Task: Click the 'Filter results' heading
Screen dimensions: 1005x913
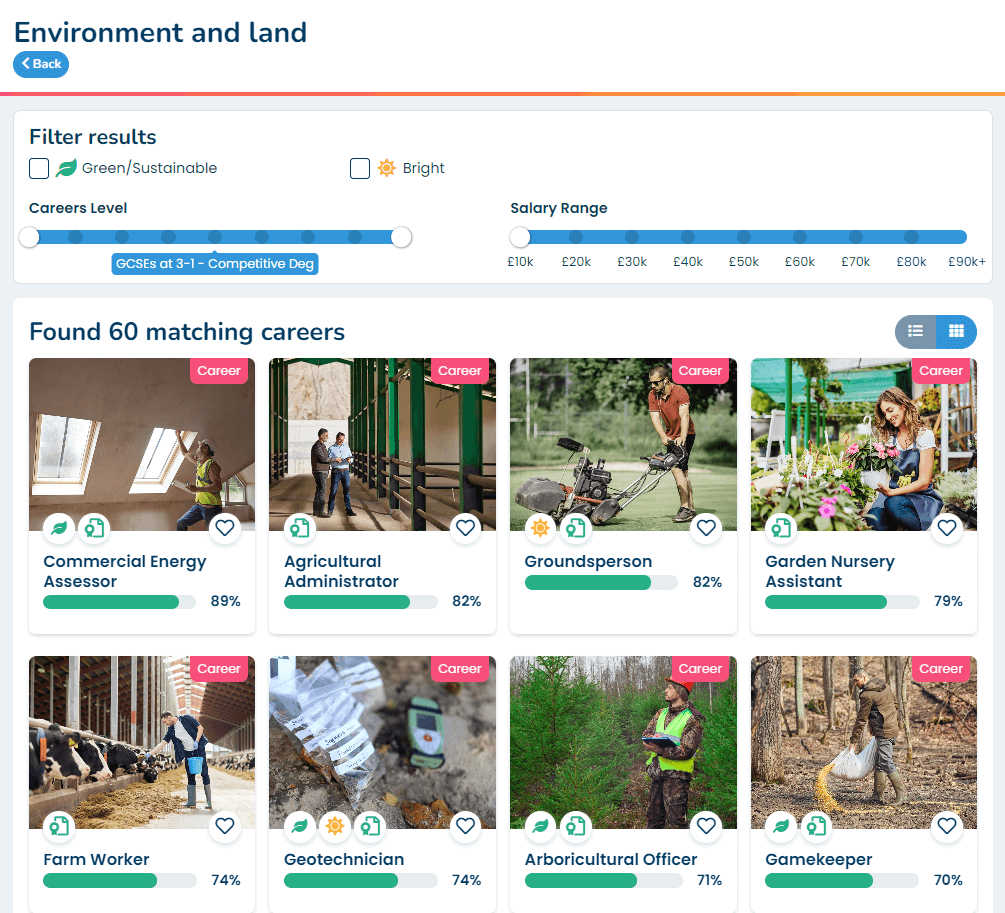Action: pyautogui.click(x=93, y=137)
